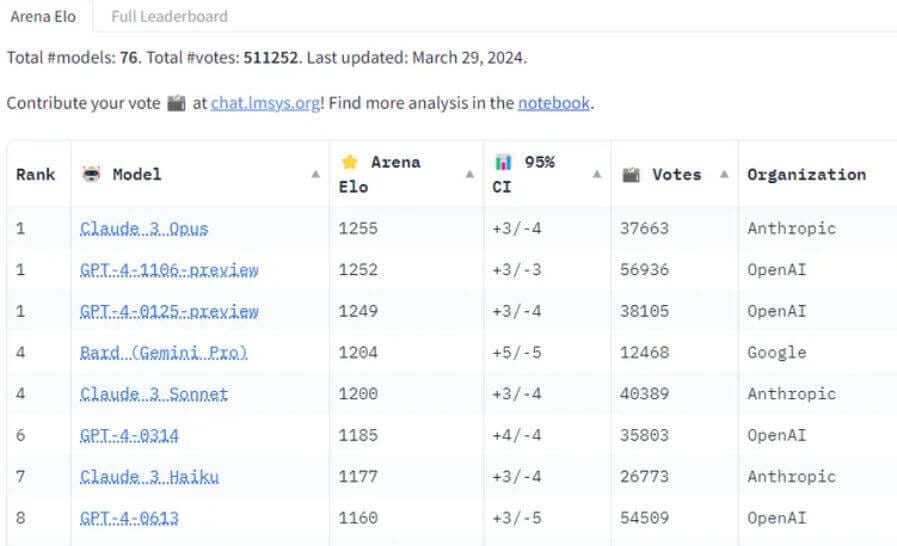
Task: Open the chat.lmsys.org link
Action: [265, 103]
